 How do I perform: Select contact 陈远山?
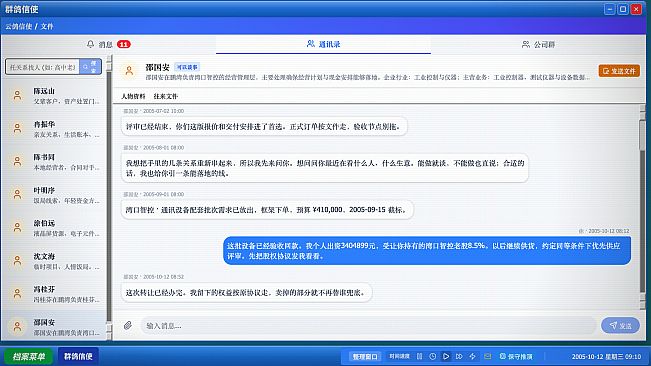pos(54,96)
